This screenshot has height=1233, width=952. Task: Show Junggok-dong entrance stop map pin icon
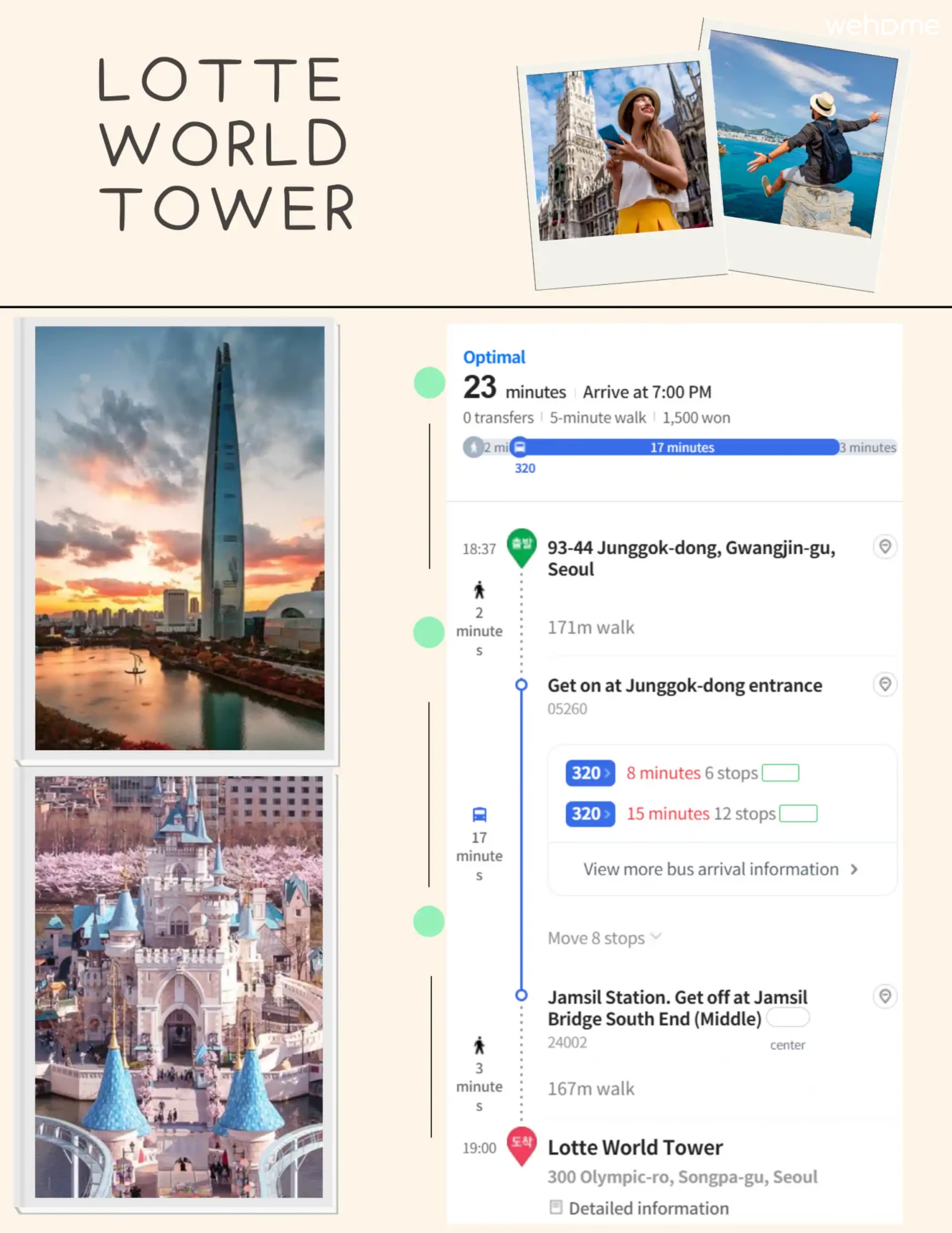coord(885,684)
